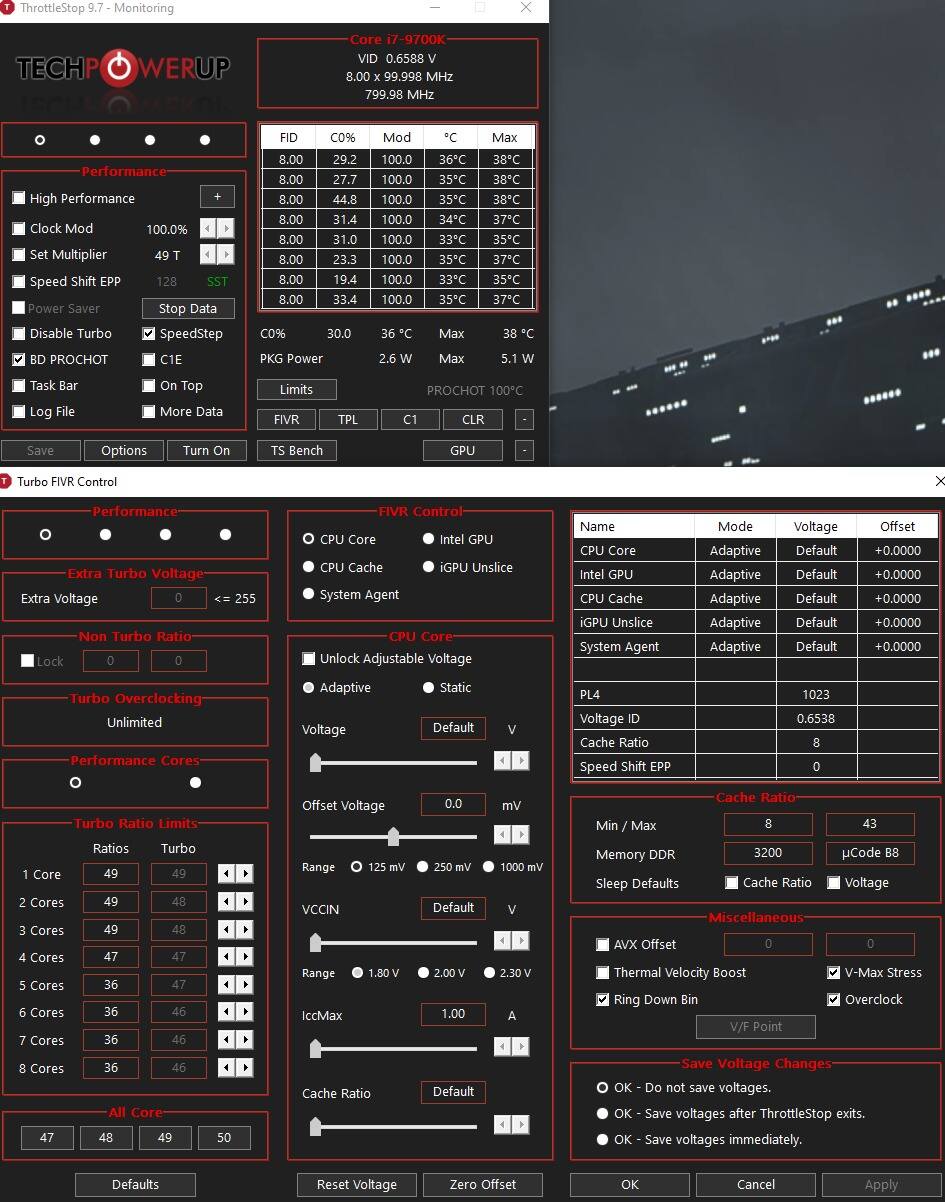Increase 6 Cores turbo ratio arrow

point(245,1012)
